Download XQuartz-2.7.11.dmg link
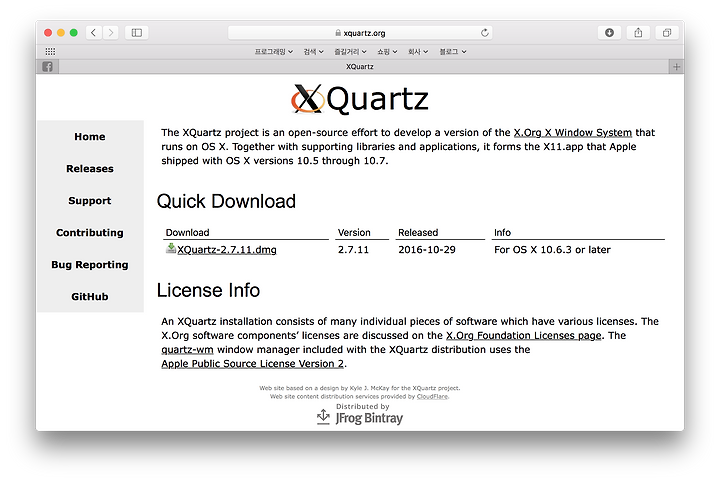This screenshot has height=482, width=720. 227,250
